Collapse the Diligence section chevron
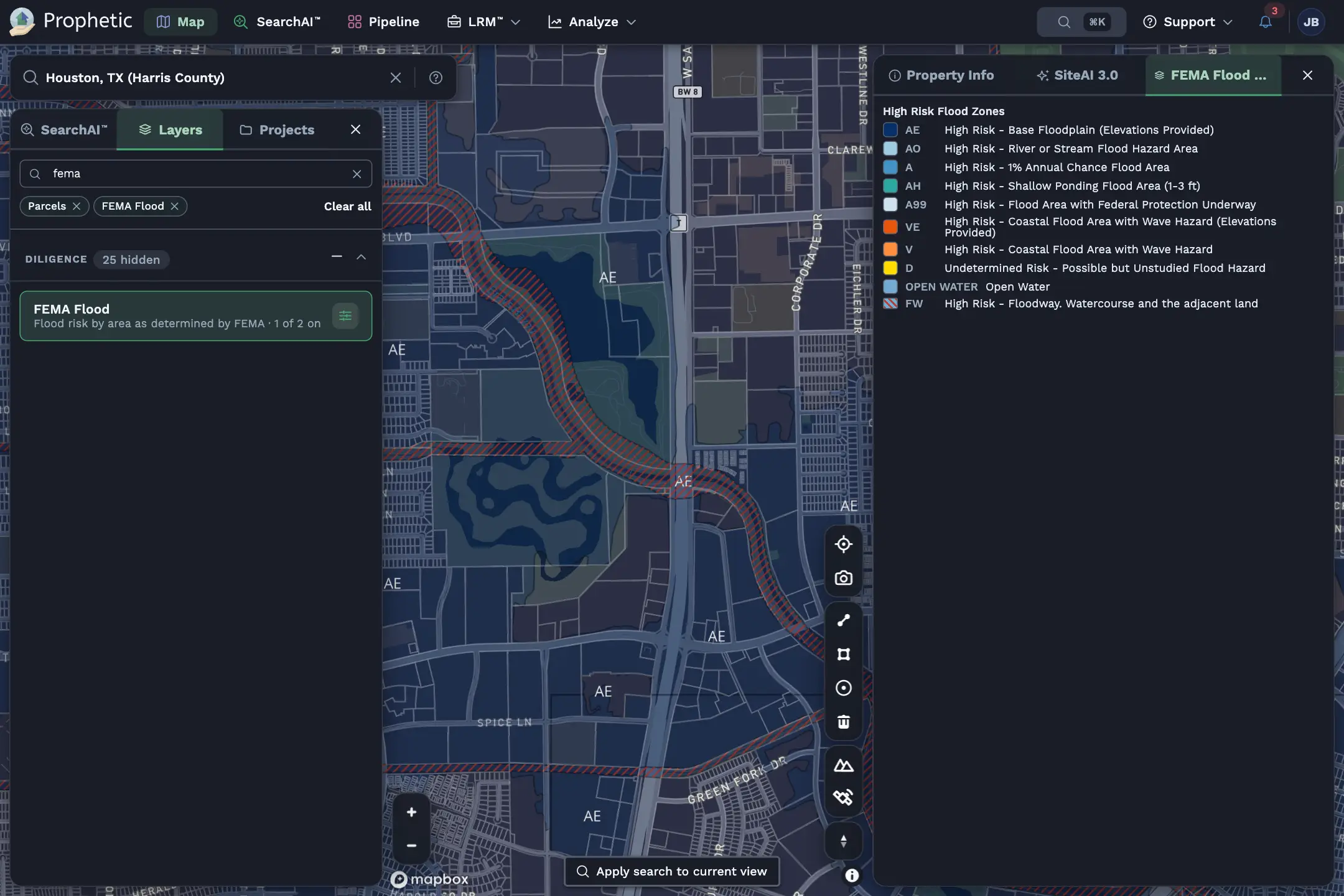This screenshot has width=1344, height=896. point(361,257)
